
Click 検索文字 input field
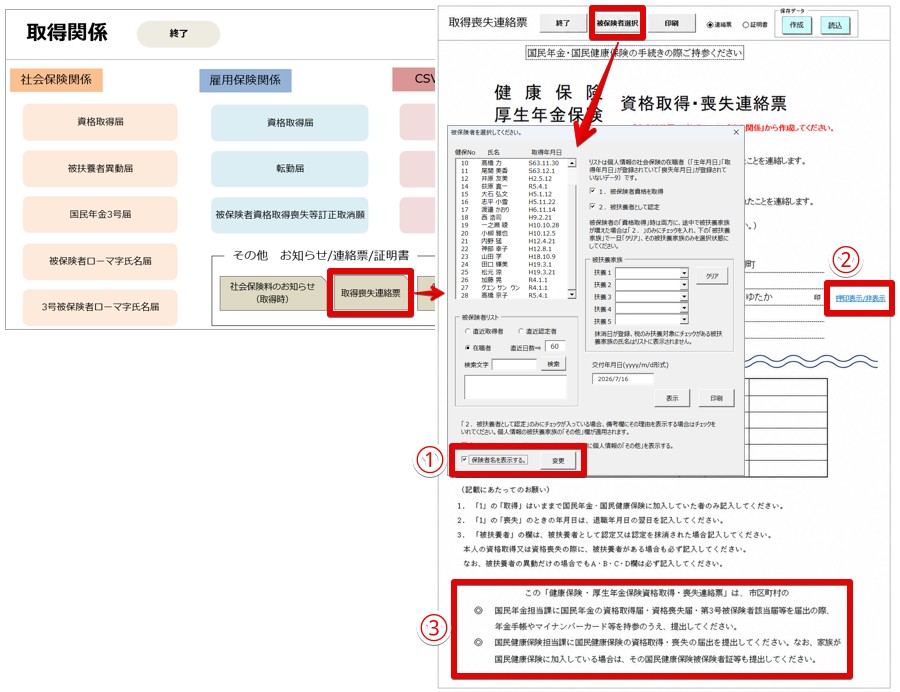514,365
